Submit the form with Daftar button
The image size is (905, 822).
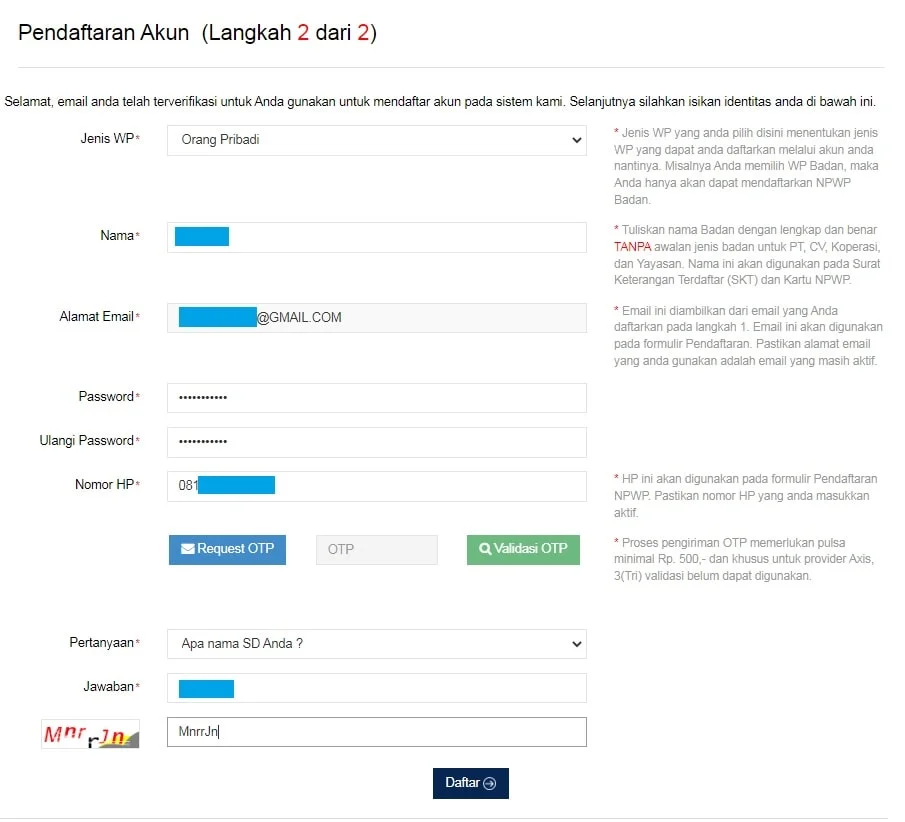[470, 783]
